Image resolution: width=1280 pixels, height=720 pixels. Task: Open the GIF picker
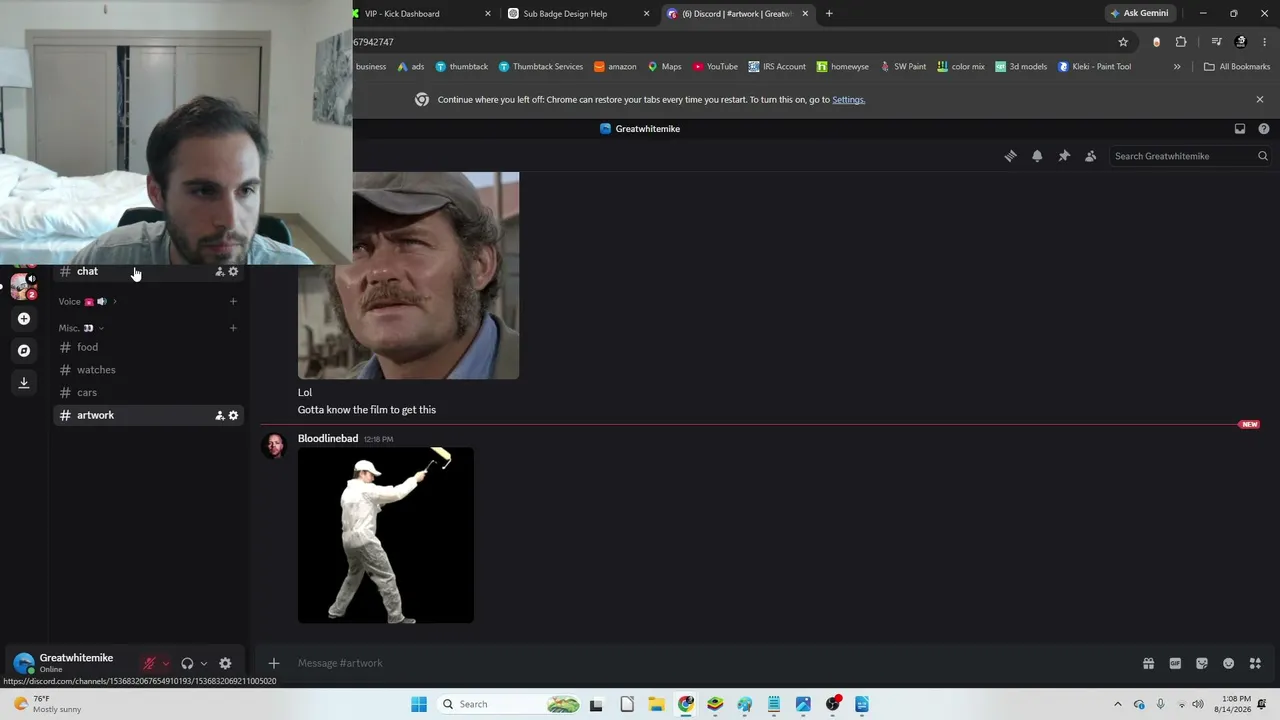click(x=1175, y=663)
